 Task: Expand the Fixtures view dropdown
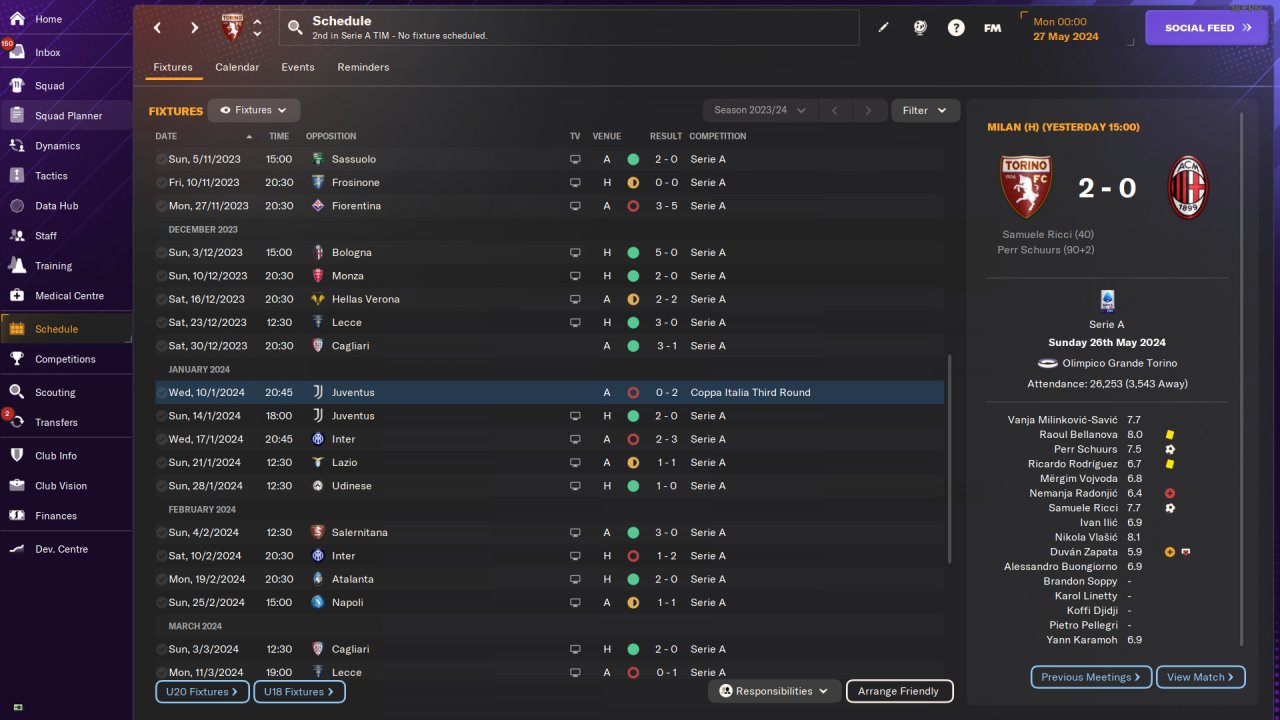coord(254,110)
